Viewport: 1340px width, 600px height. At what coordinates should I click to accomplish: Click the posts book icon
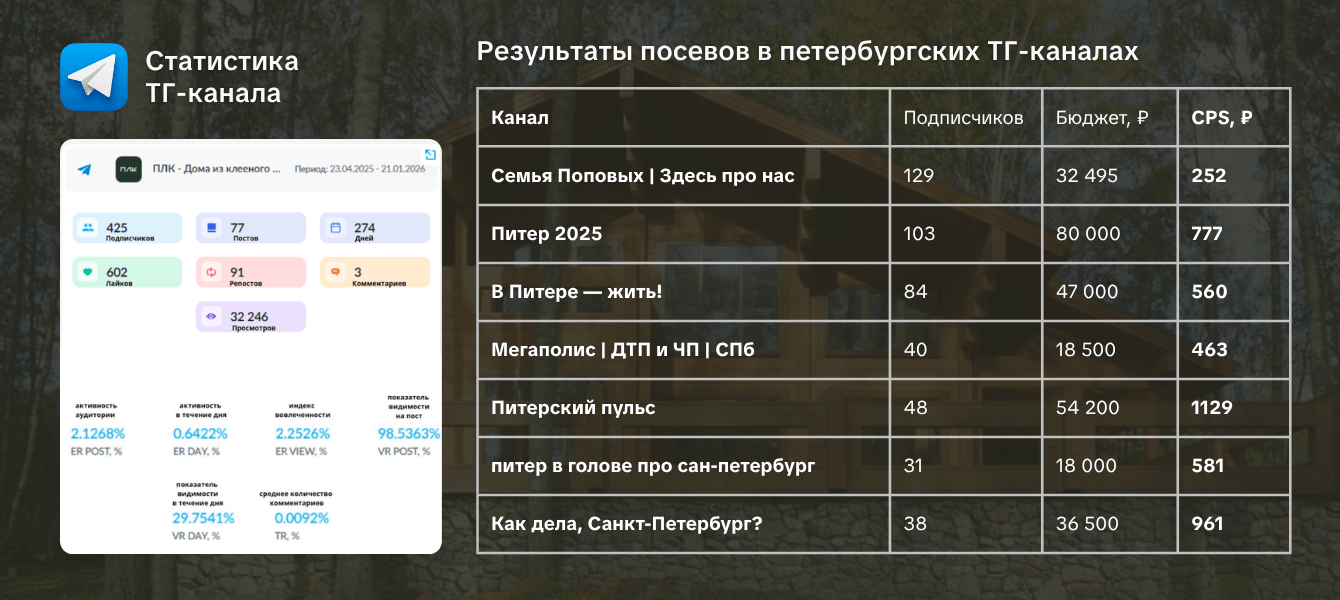click(211, 228)
